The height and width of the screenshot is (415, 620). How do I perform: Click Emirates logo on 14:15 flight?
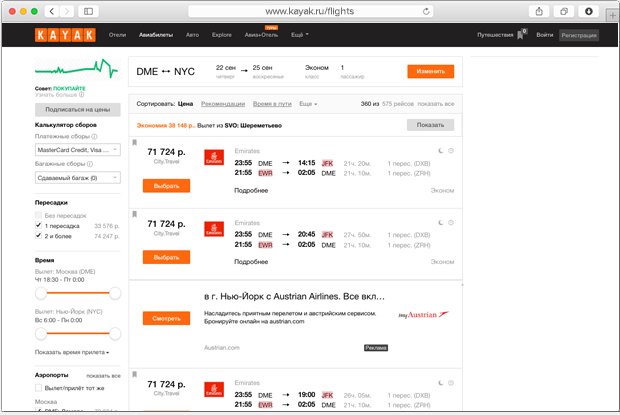214,157
